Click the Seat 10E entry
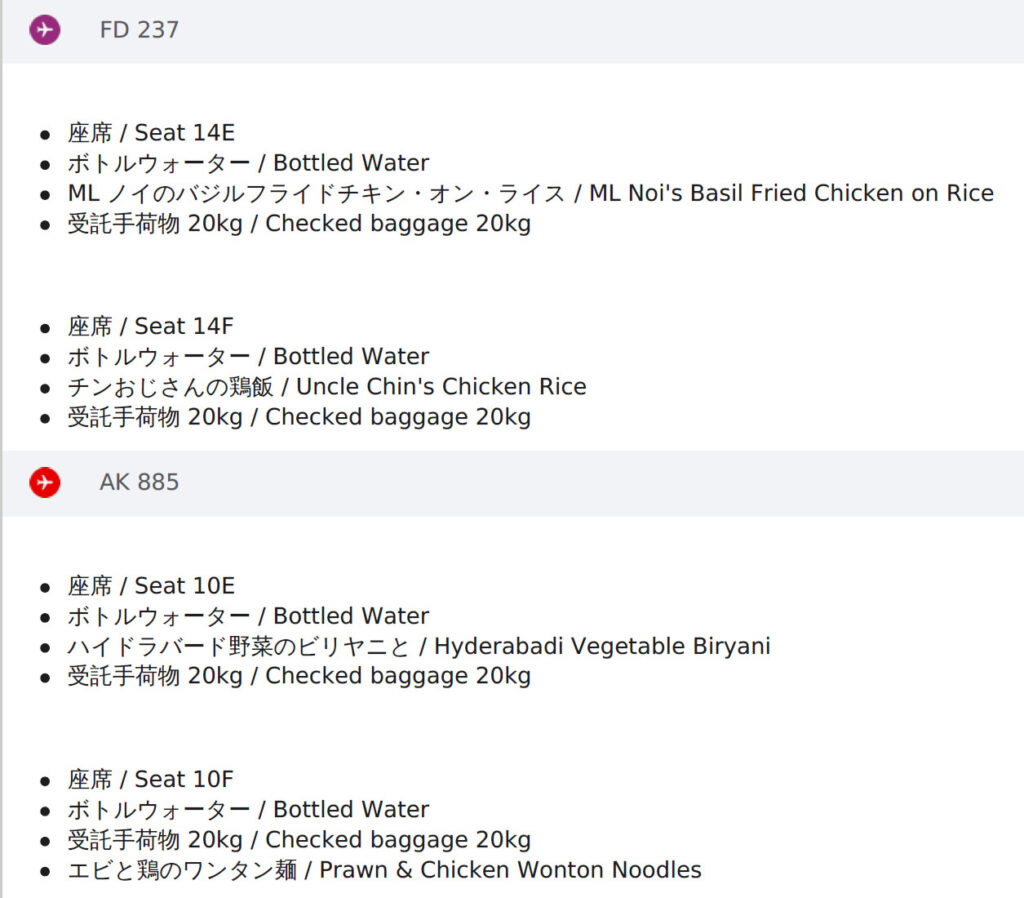The width and height of the screenshot is (1024, 898). (151, 586)
